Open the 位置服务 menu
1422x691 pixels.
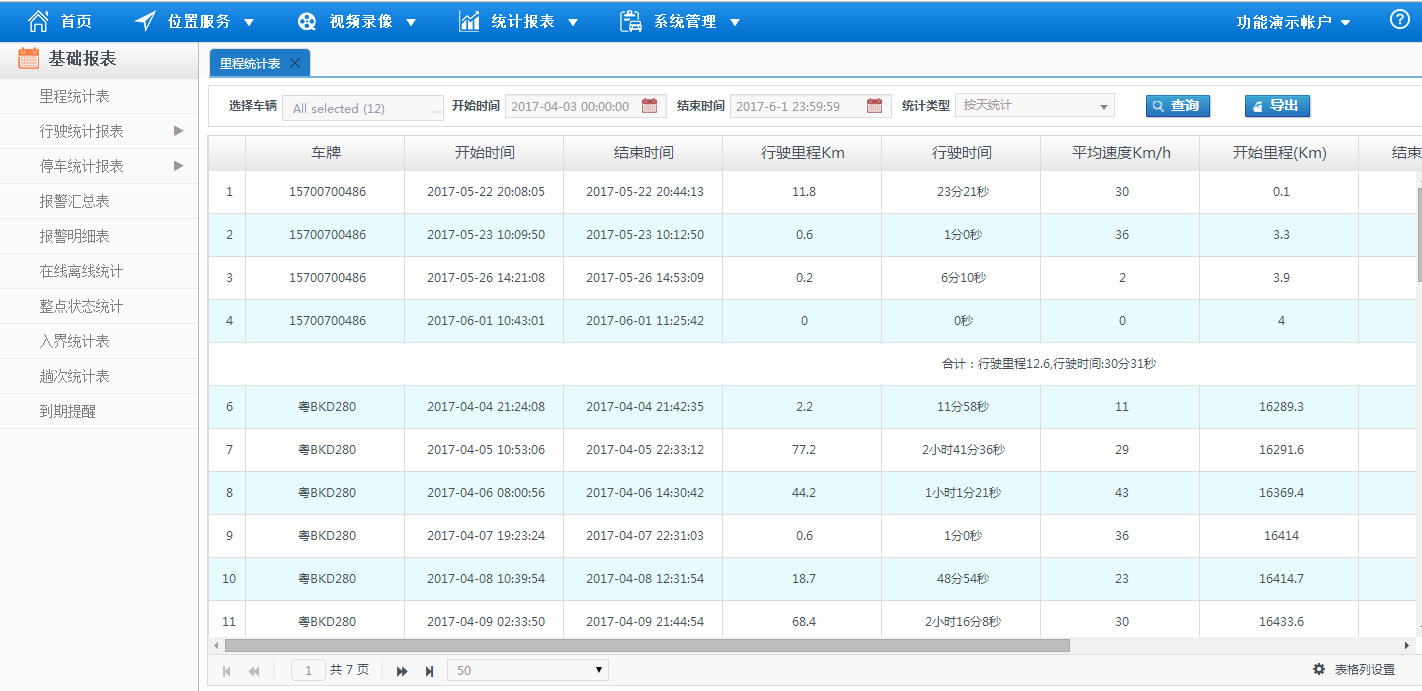[198, 21]
